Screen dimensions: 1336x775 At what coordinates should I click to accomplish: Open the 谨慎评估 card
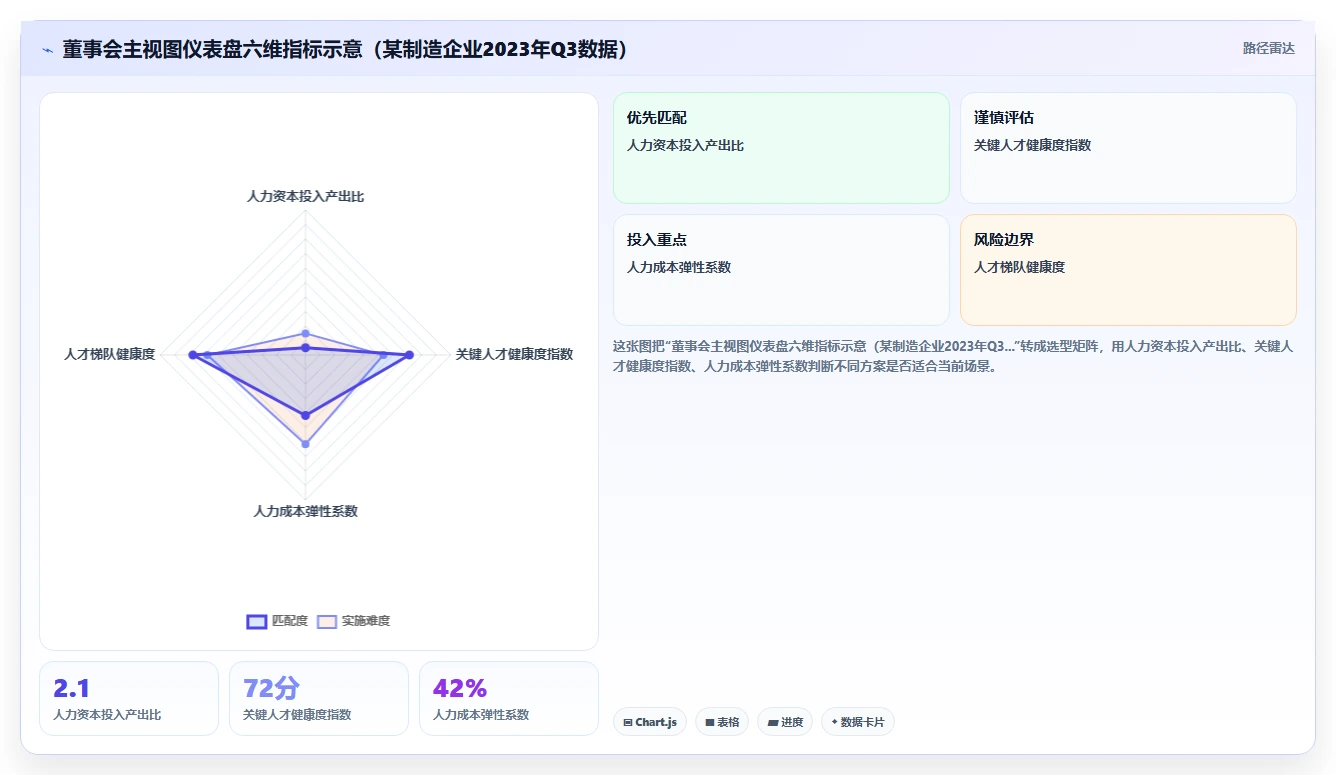(1128, 148)
